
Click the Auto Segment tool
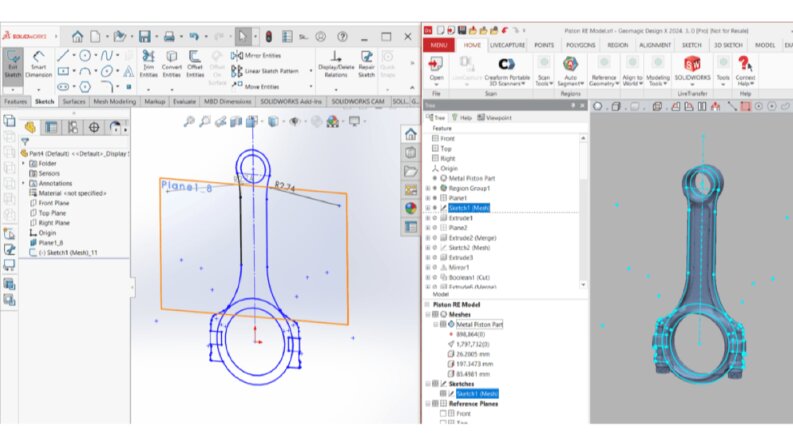[570, 71]
